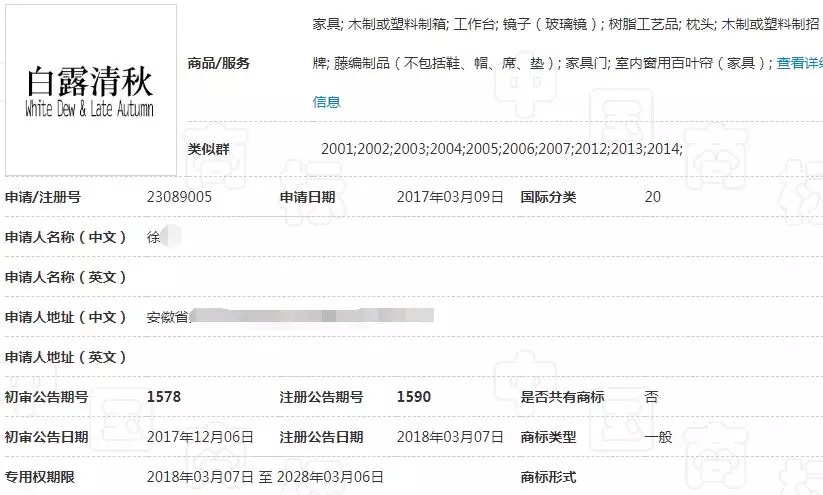Screen dimensions: 823x495
Task: Open the 查看详细信息 link
Action: coord(799,64)
